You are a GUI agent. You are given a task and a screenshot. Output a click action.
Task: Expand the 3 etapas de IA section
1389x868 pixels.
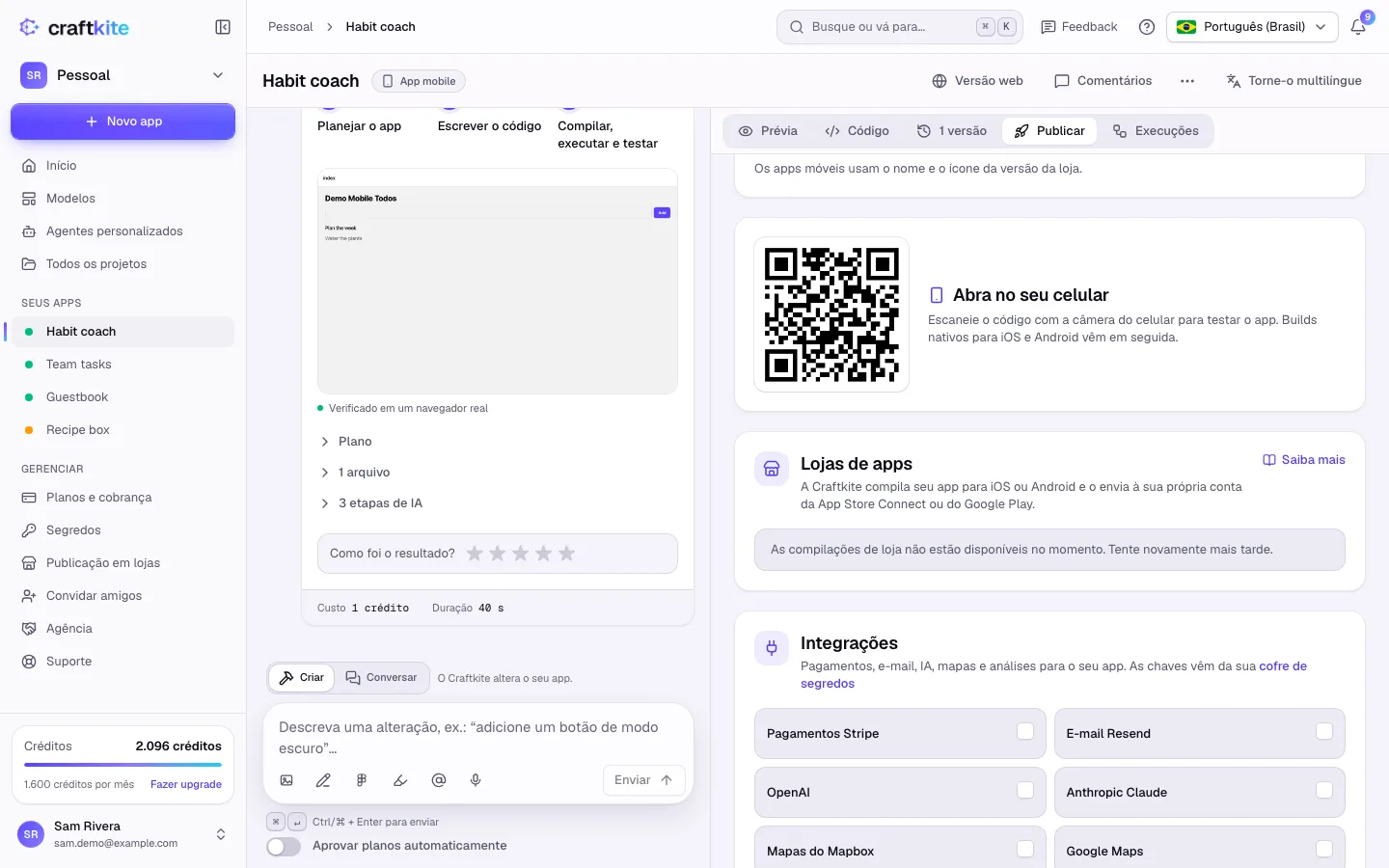click(x=371, y=503)
